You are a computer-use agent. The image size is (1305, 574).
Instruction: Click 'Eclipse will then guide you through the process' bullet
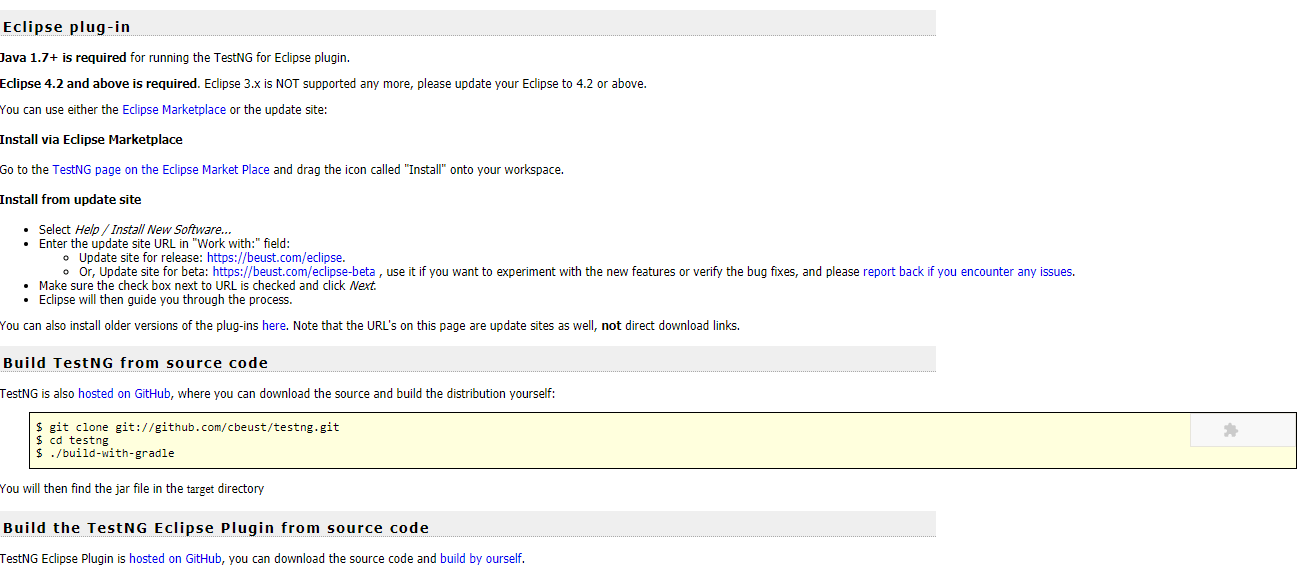coord(165,300)
